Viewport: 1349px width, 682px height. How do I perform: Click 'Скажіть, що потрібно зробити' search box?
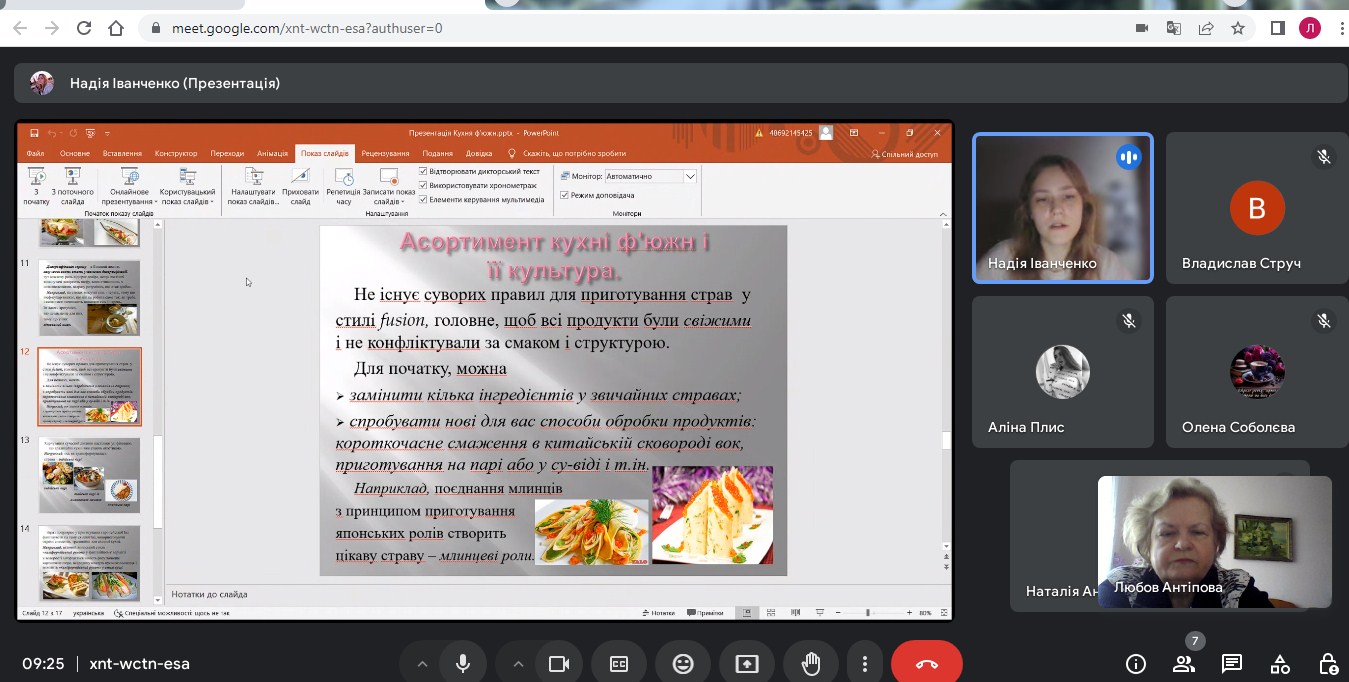coord(574,154)
